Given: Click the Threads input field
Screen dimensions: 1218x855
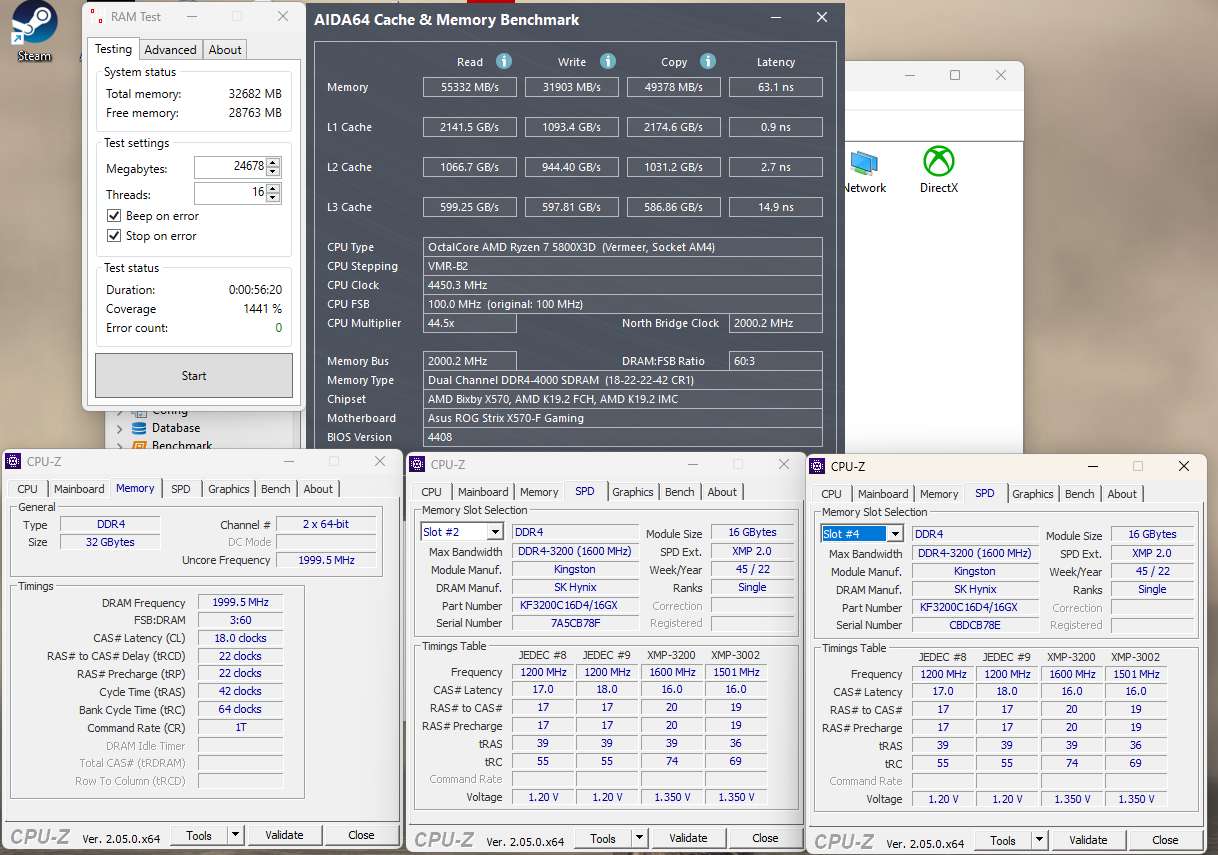Looking at the screenshot, I should (x=230, y=193).
